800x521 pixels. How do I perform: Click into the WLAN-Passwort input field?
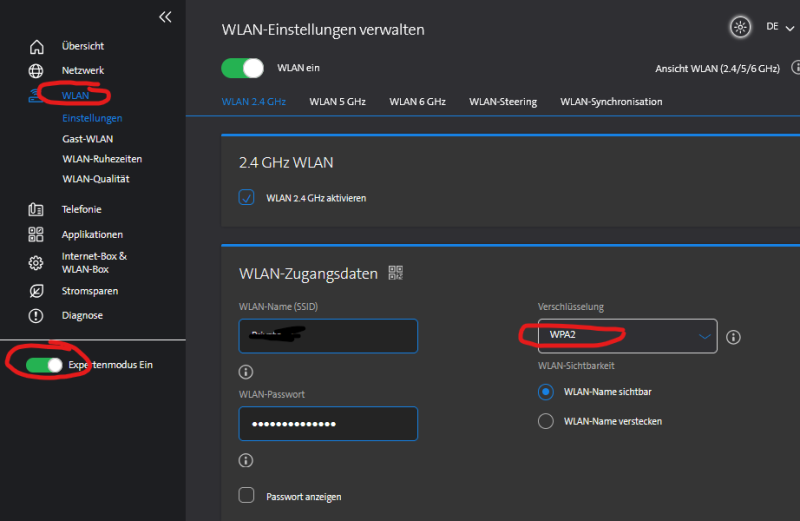click(328, 424)
